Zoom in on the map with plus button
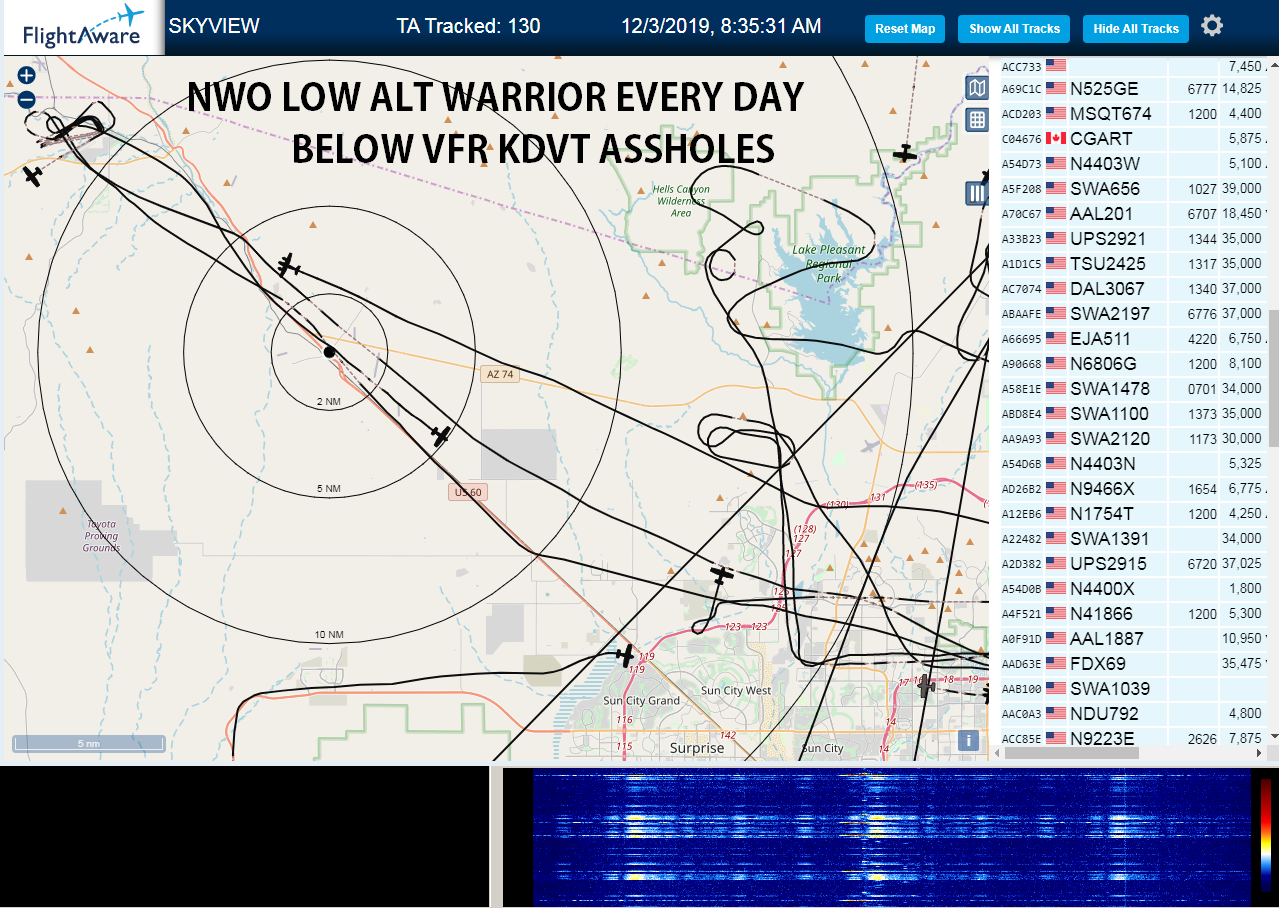The width and height of the screenshot is (1279, 909). point(26,75)
